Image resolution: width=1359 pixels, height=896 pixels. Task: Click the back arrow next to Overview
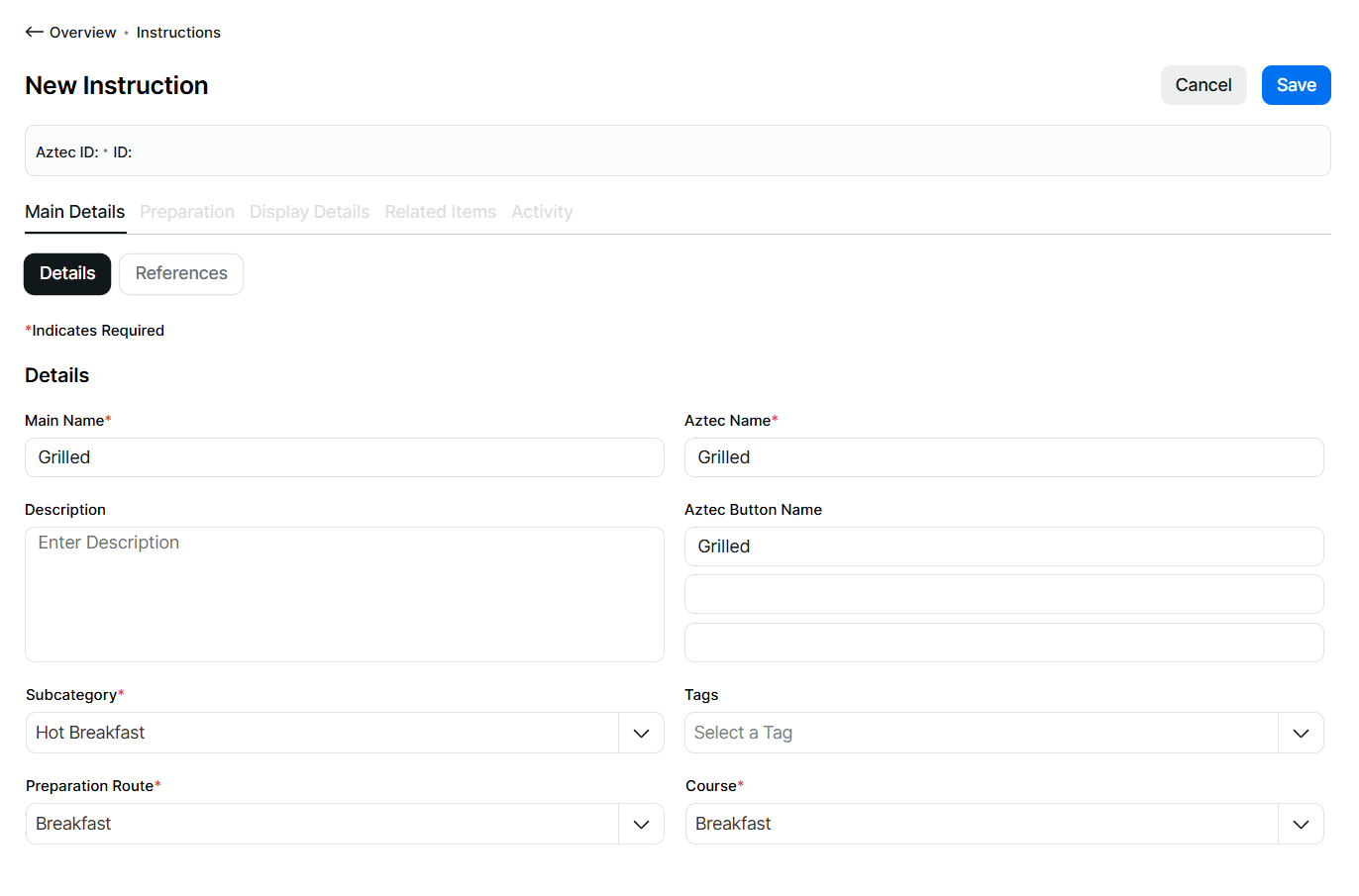coord(34,33)
